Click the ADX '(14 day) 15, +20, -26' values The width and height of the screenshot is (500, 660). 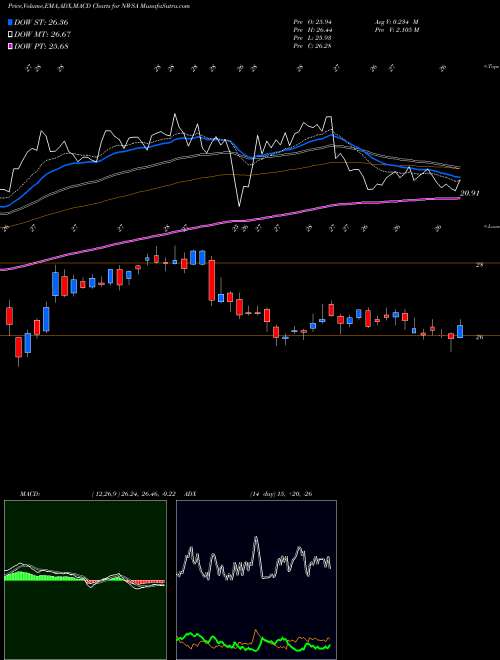click(x=281, y=493)
